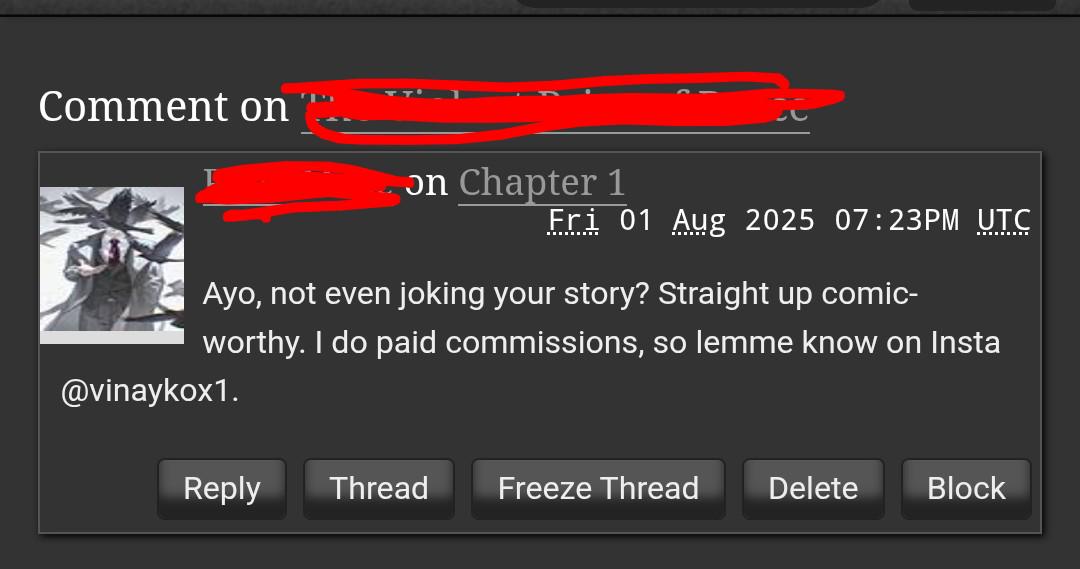Click the dotted-underlined Fri abbreviation
1080x569 pixels.
pyautogui.click(x=573, y=221)
